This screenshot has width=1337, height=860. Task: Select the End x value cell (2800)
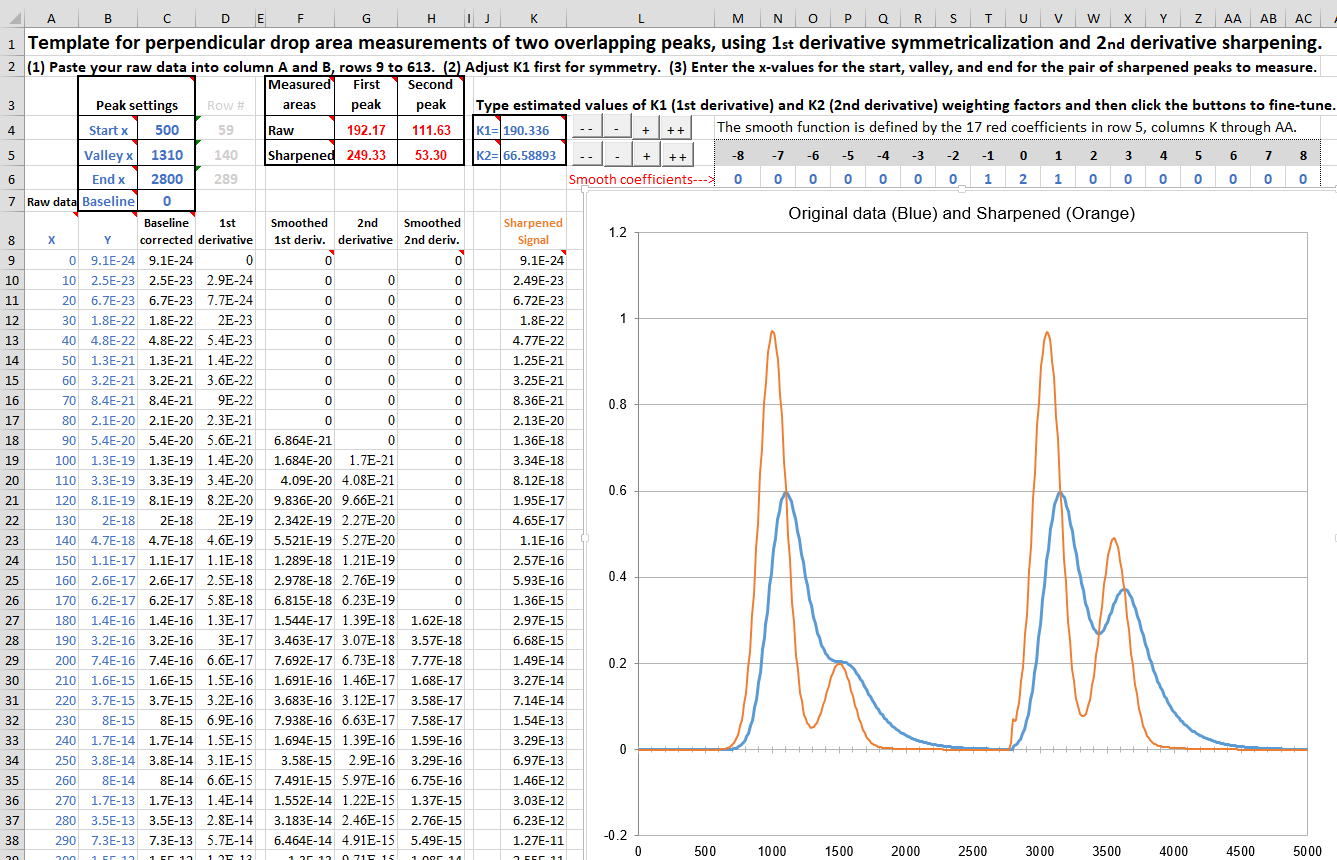click(166, 179)
